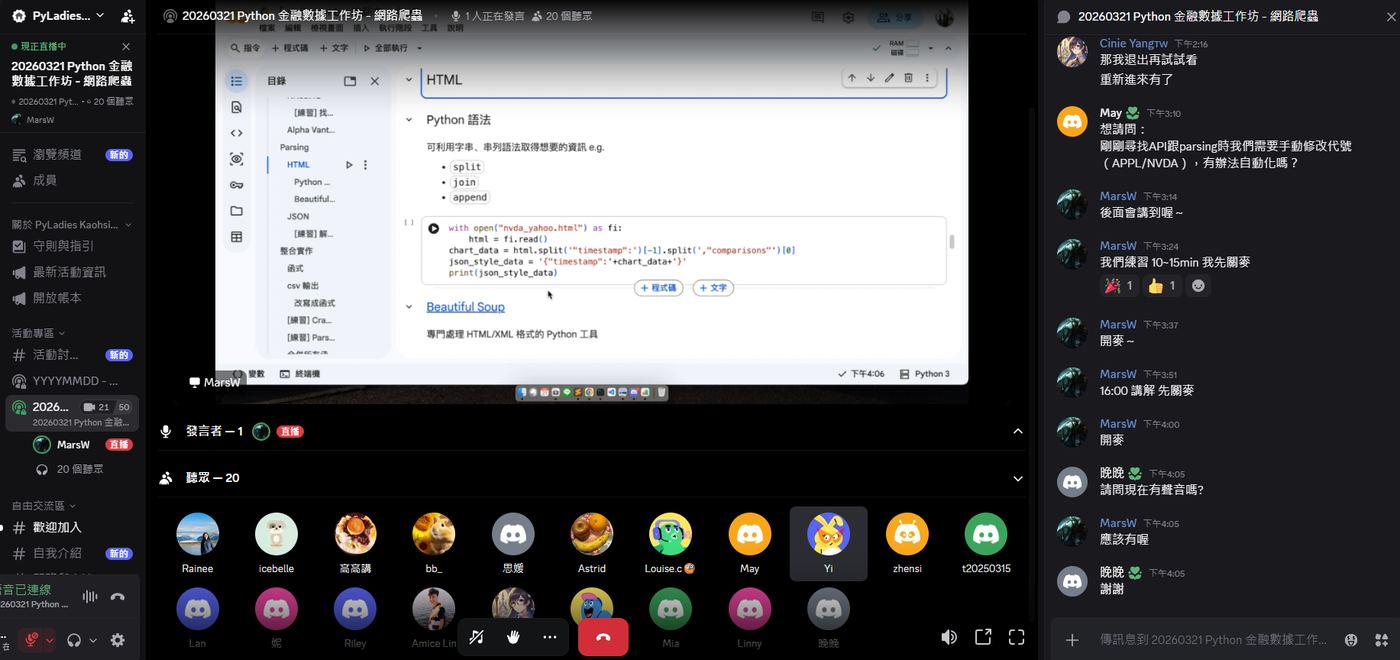This screenshot has height=660, width=1400.
Task: Toggle thumbs up reaction on MarsW's message
Action: coord(1161,286)
